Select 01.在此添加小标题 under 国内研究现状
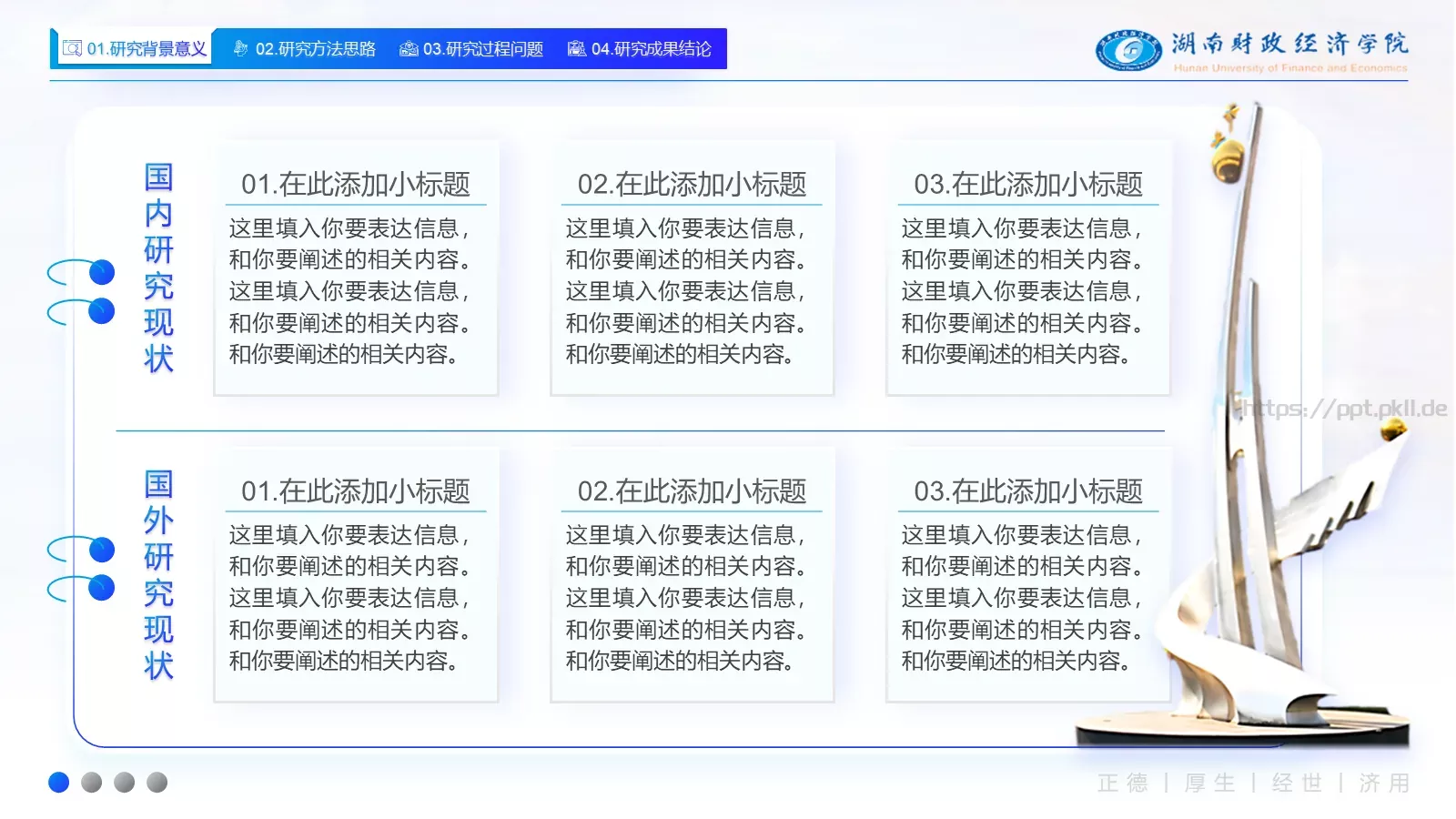Screen dimensions: 1456x819 tap(356, 185)
